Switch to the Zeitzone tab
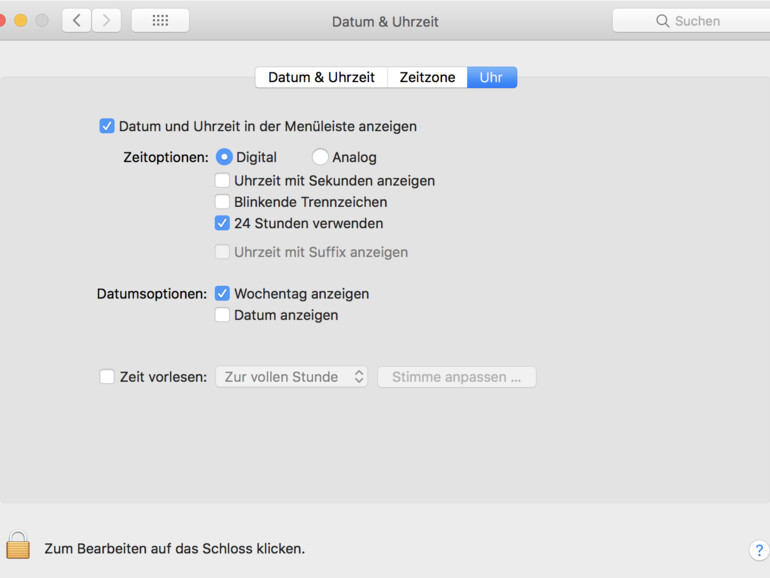The image size is (770, 578). click(427, 77)
